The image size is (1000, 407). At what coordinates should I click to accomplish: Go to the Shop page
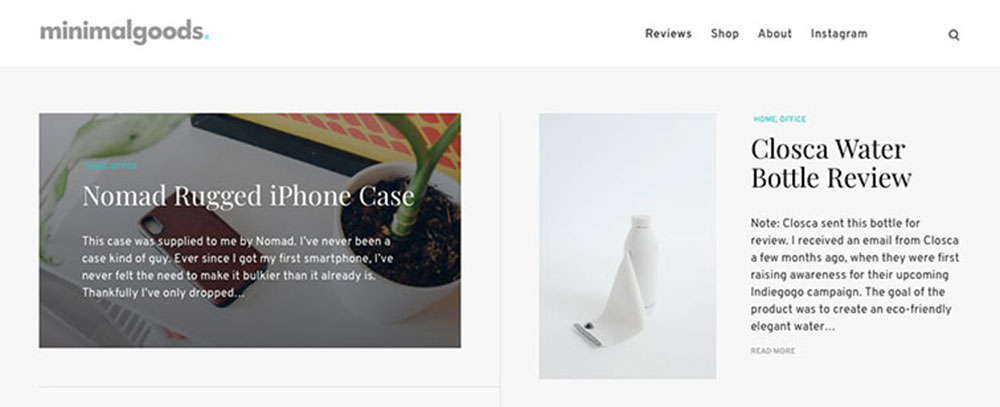724,34
